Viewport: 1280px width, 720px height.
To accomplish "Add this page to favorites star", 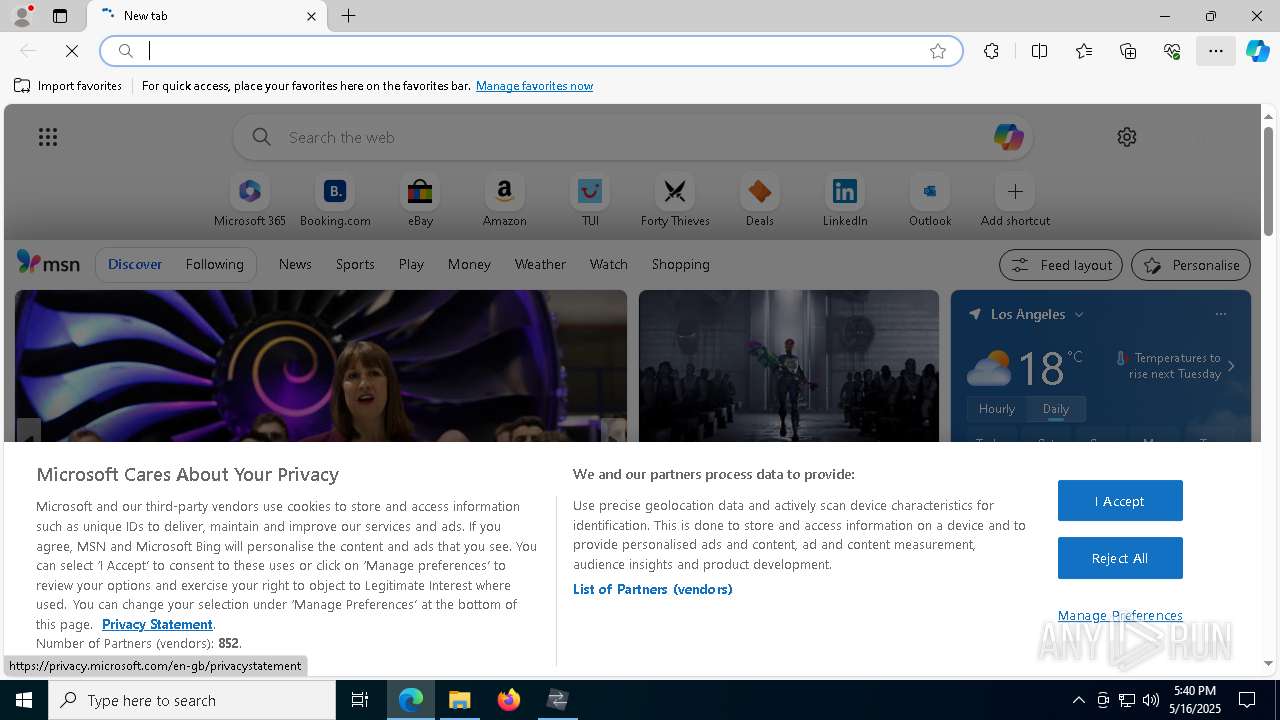I will [938, 51].
